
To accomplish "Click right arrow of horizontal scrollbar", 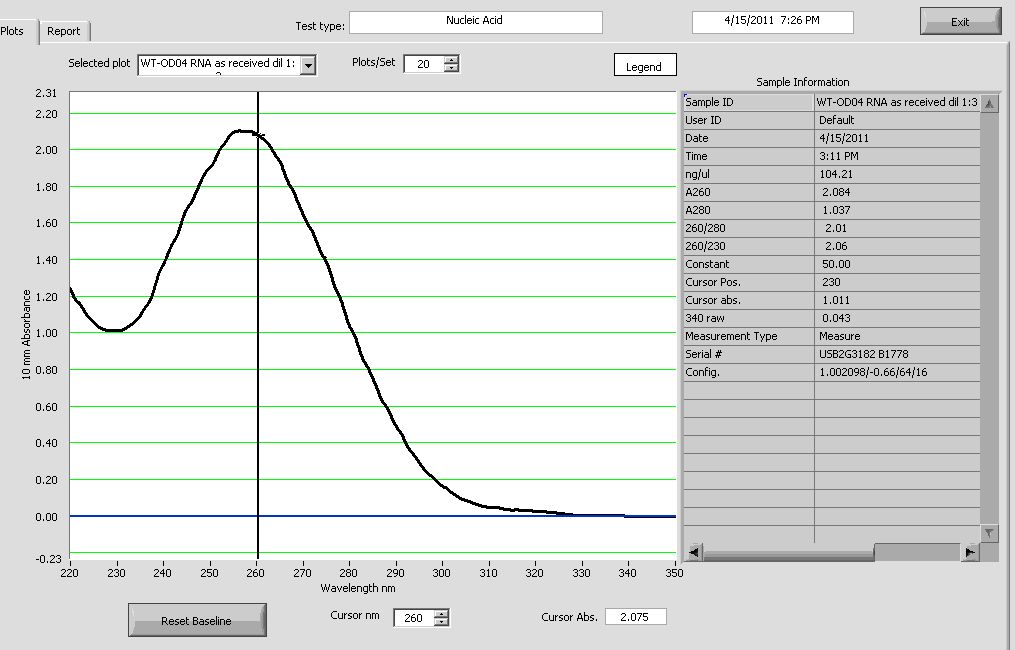I will [x=969, y=552].
